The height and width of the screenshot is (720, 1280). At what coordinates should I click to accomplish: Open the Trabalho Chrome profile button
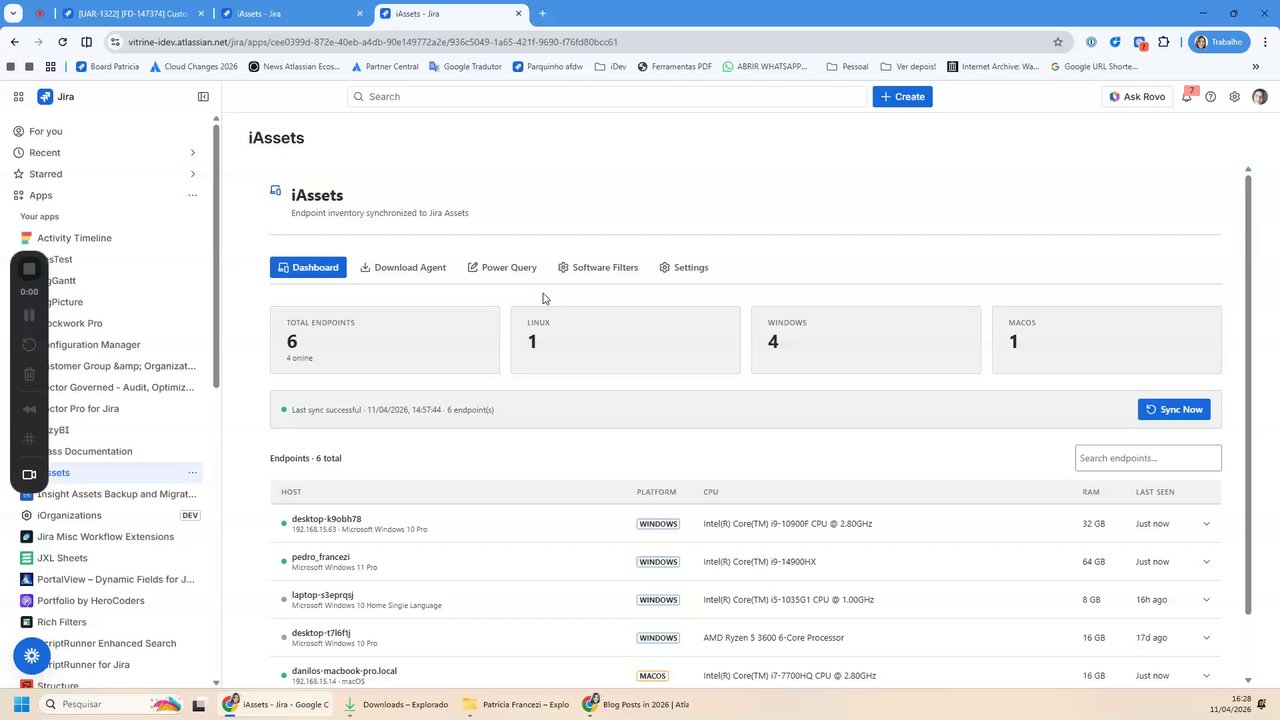pyautogui.click(x=1218, y=42)
